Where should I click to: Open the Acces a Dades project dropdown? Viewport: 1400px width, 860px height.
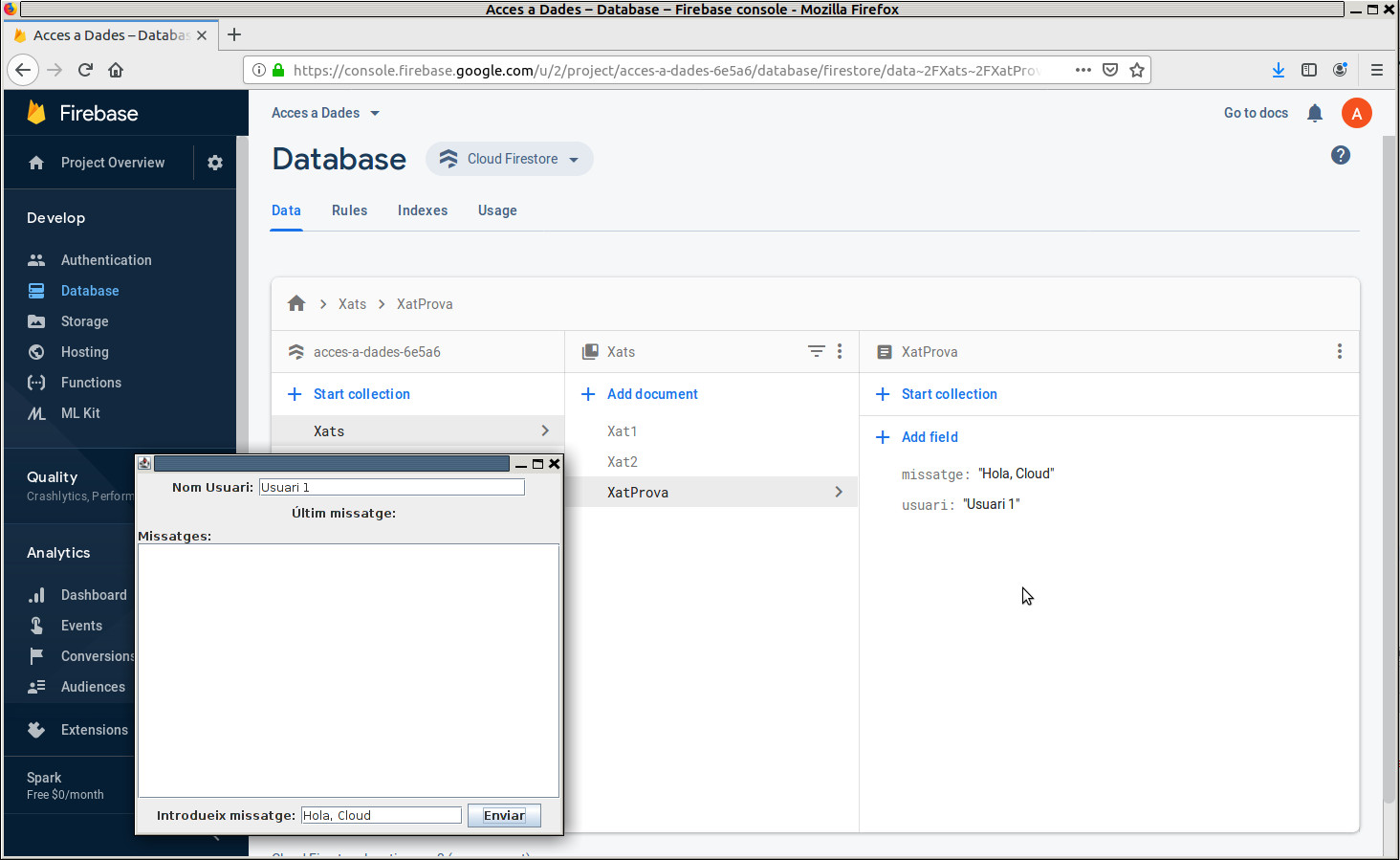coord(325,113)
